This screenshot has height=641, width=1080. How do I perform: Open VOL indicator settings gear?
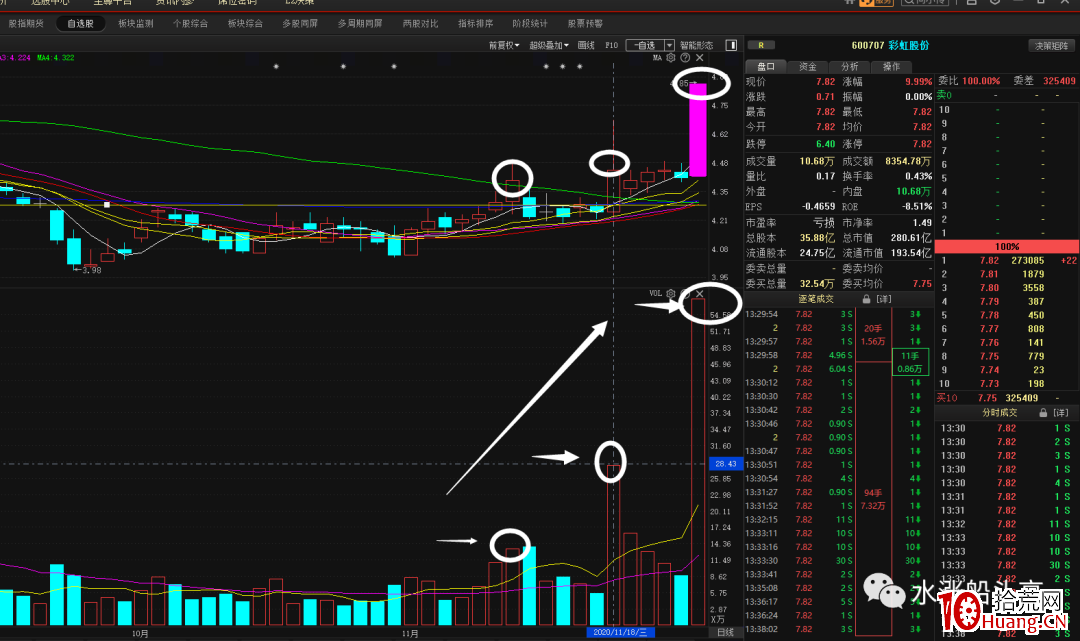[x=670, y=293]
